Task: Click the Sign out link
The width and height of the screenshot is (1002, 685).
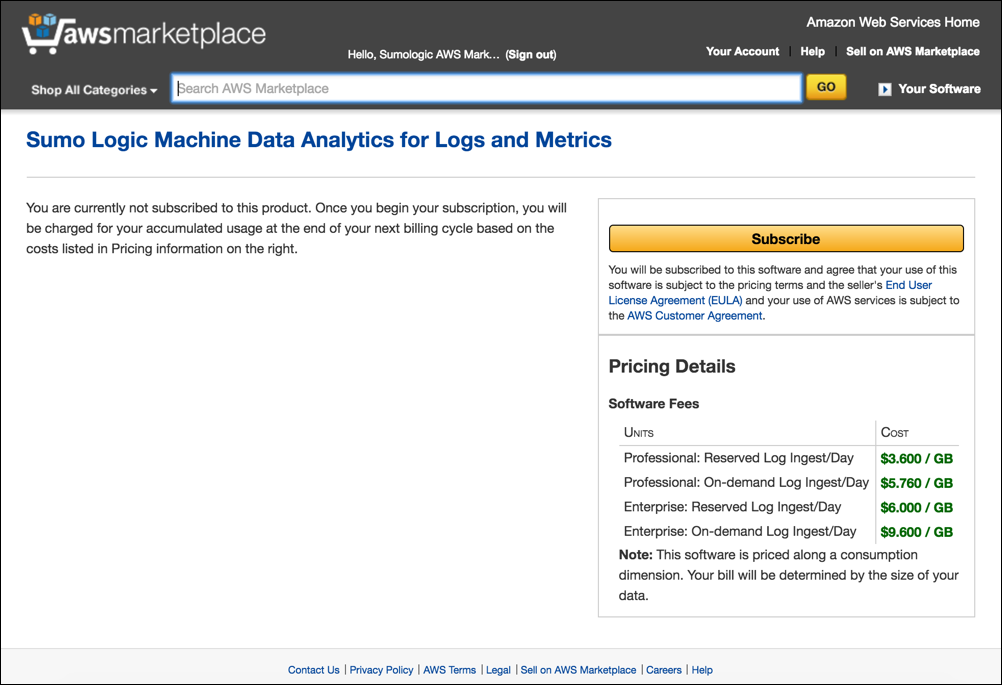Action: tap(531, 54)
